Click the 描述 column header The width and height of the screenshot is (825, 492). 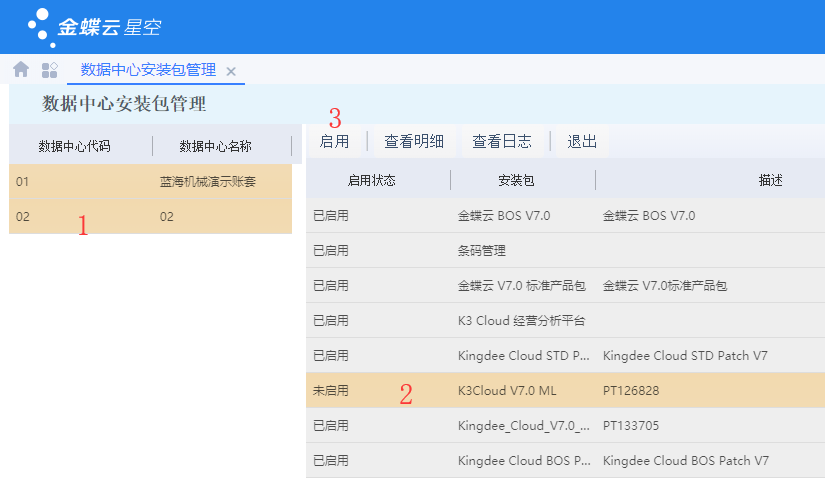point(770,180)
